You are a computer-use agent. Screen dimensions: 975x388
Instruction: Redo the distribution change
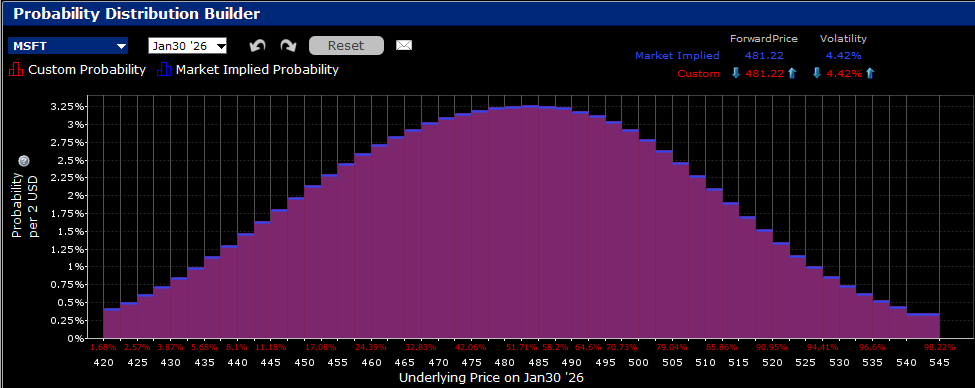tap(288, 46)
